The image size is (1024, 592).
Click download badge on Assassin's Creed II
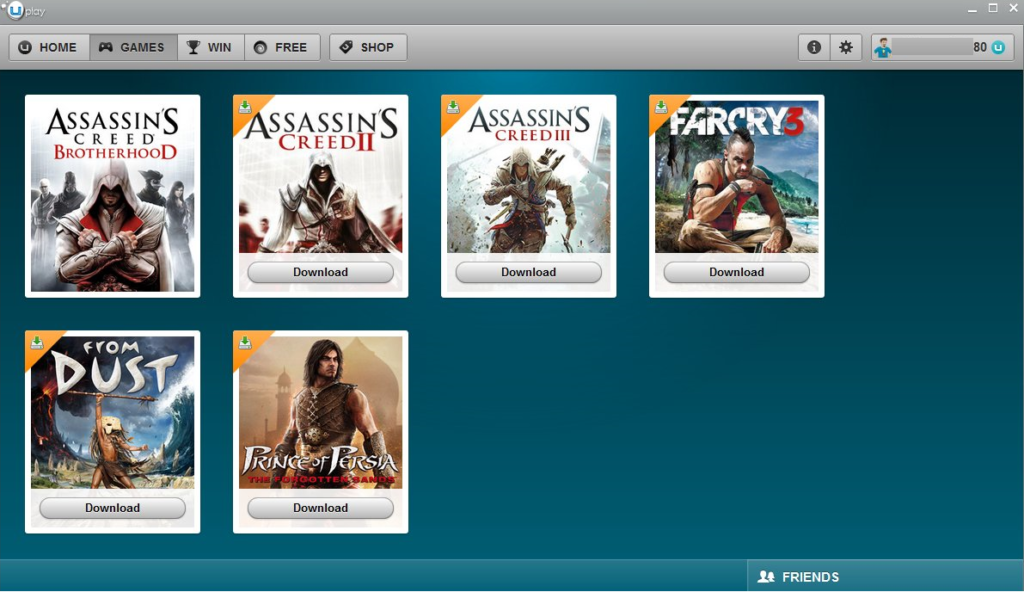coord(246,107)
